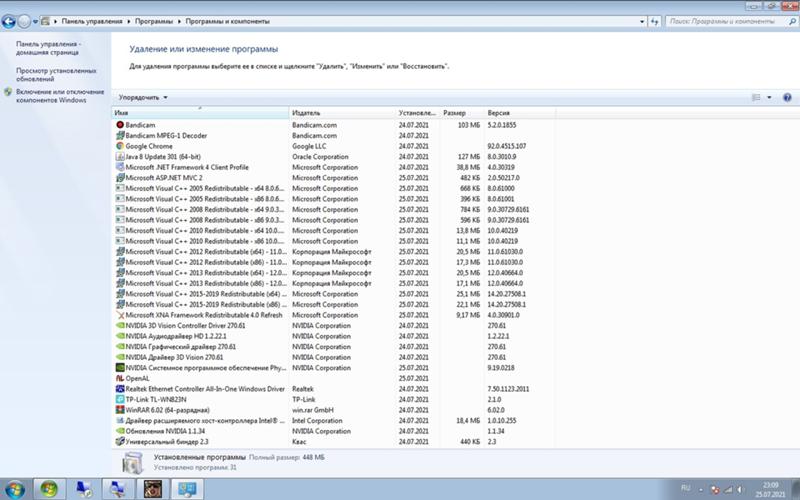Image resolution: width=800 pixels, height=500 pixels.
Task: Click the clock showing 23:09
Action: click(x=770, y=485)
